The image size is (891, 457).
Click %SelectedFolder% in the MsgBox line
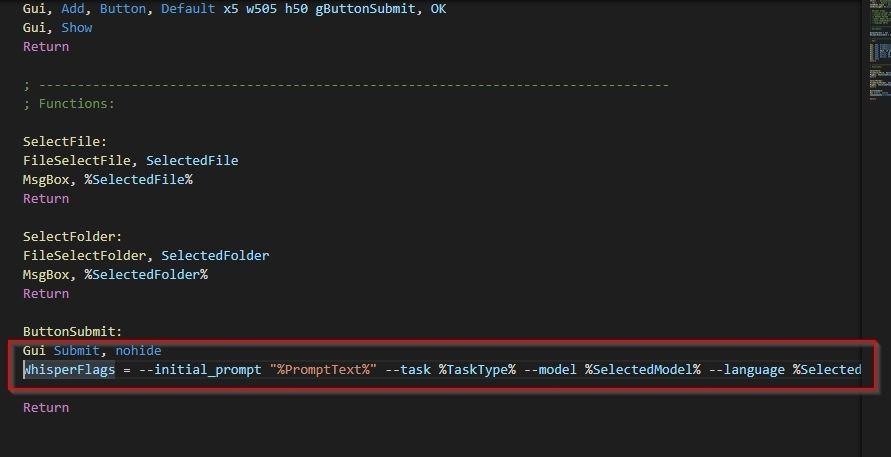[146, 274]
